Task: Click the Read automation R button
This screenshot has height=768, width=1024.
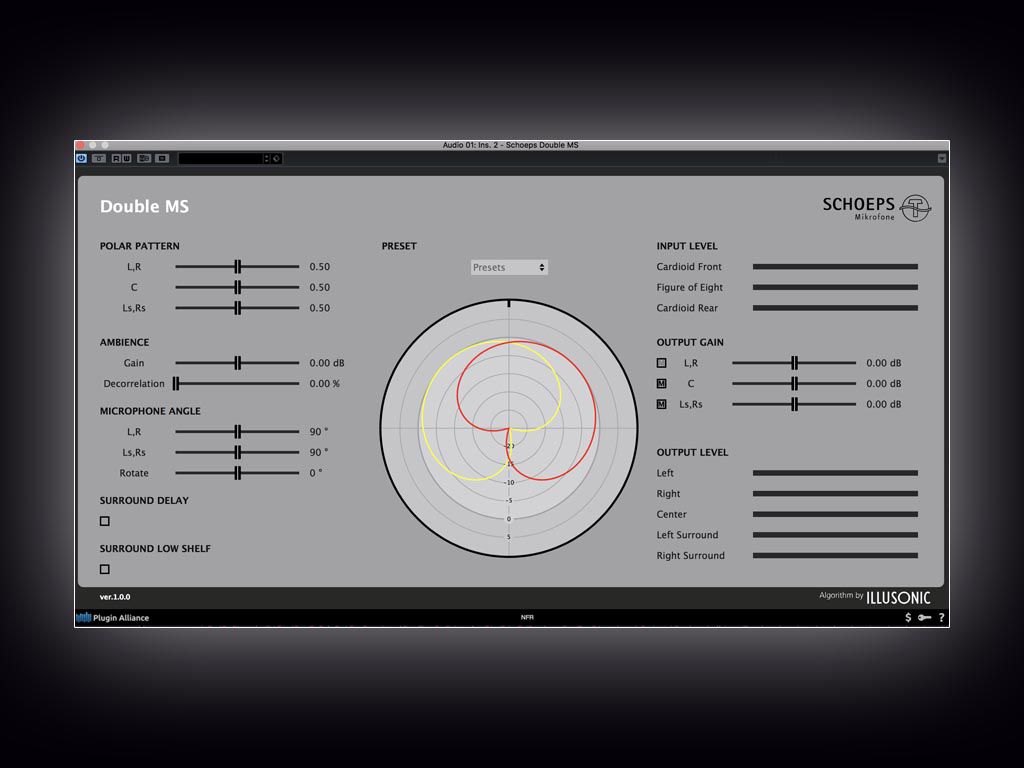Action: (117, 158)
